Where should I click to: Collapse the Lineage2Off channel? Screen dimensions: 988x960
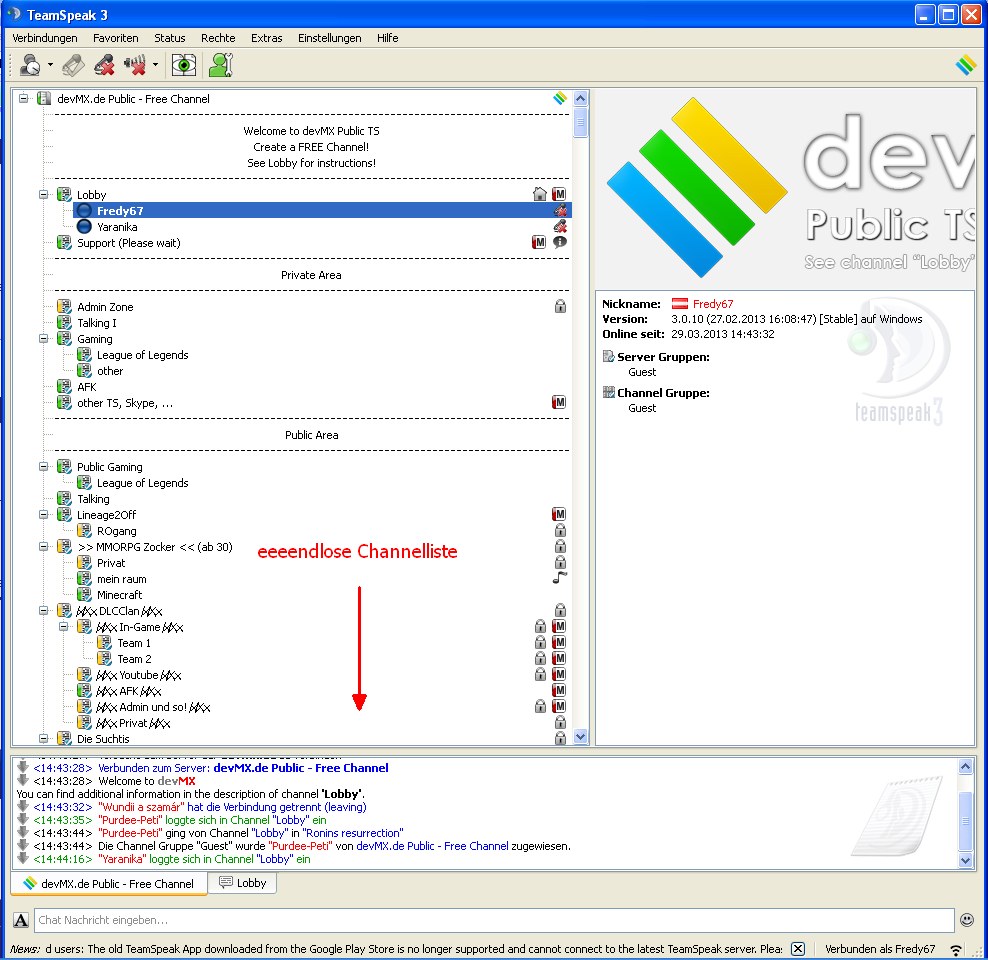click(x=43, y=515)
